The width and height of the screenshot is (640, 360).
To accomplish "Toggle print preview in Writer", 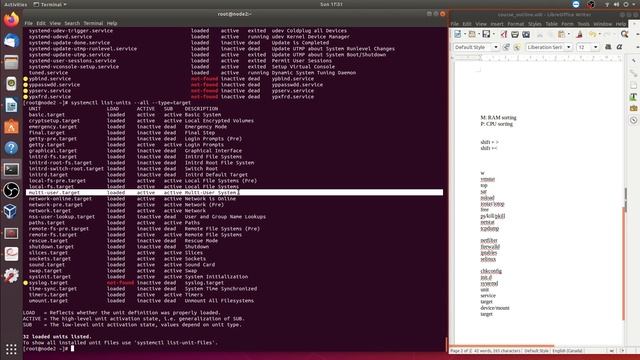I will pos(526,34).
